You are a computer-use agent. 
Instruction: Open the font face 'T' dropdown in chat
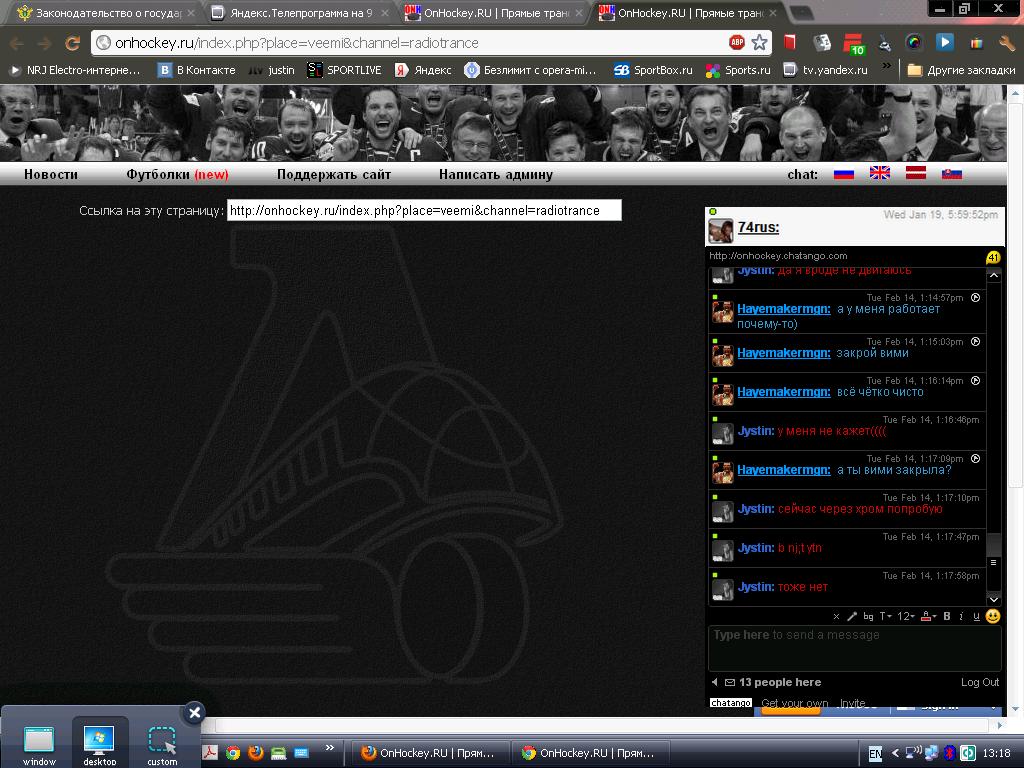point(885,616)
